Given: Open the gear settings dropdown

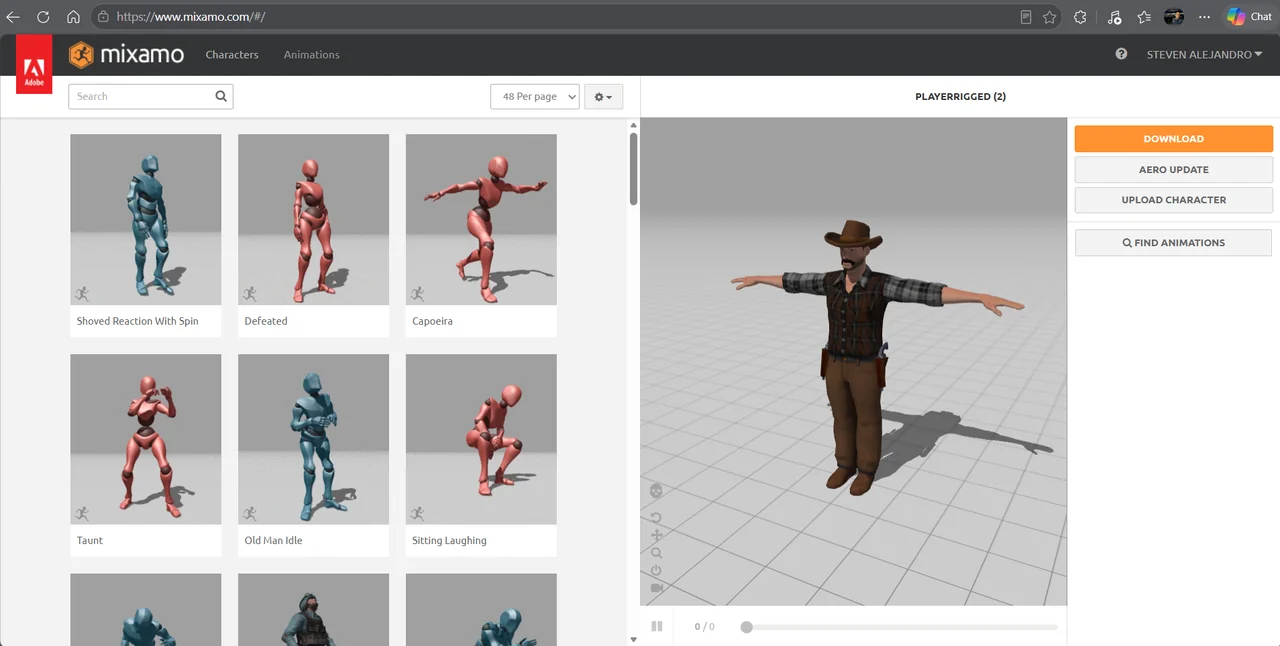Looking at the screenshot, I should pos(604,97).
